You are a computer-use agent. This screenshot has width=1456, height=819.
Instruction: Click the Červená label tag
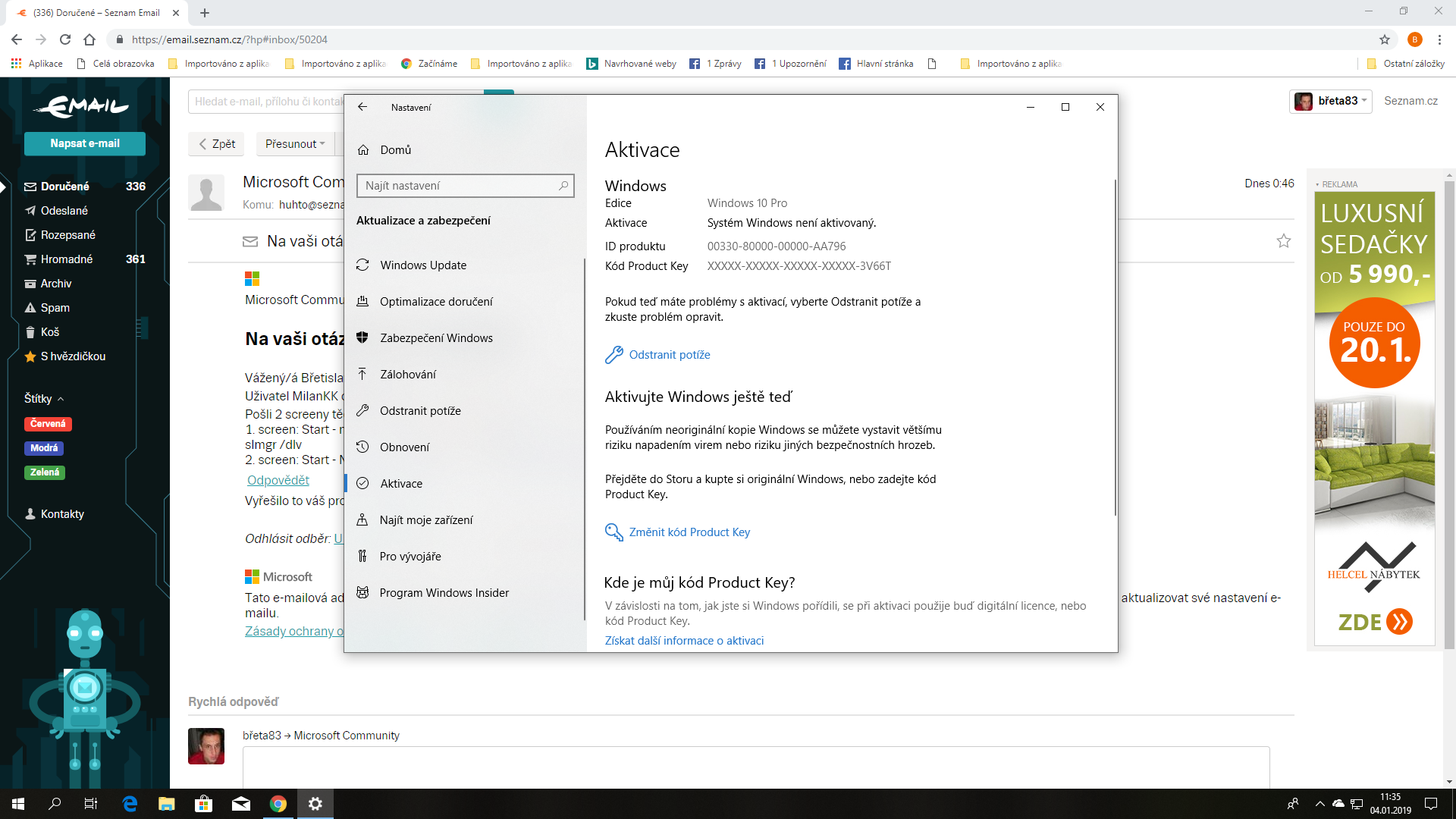pyautogui.click(x=48, y=424)
